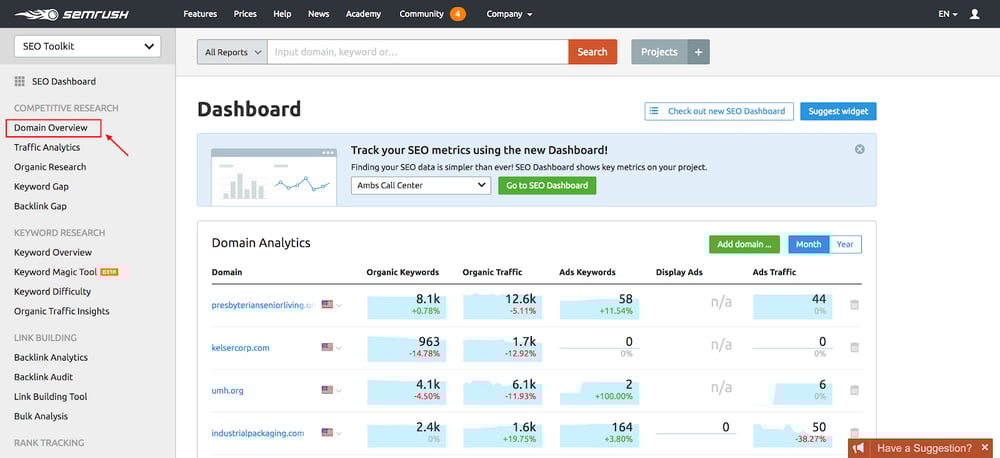Open the Features menu
Viewport: 1000px width, 458px height.
[200, 14]
